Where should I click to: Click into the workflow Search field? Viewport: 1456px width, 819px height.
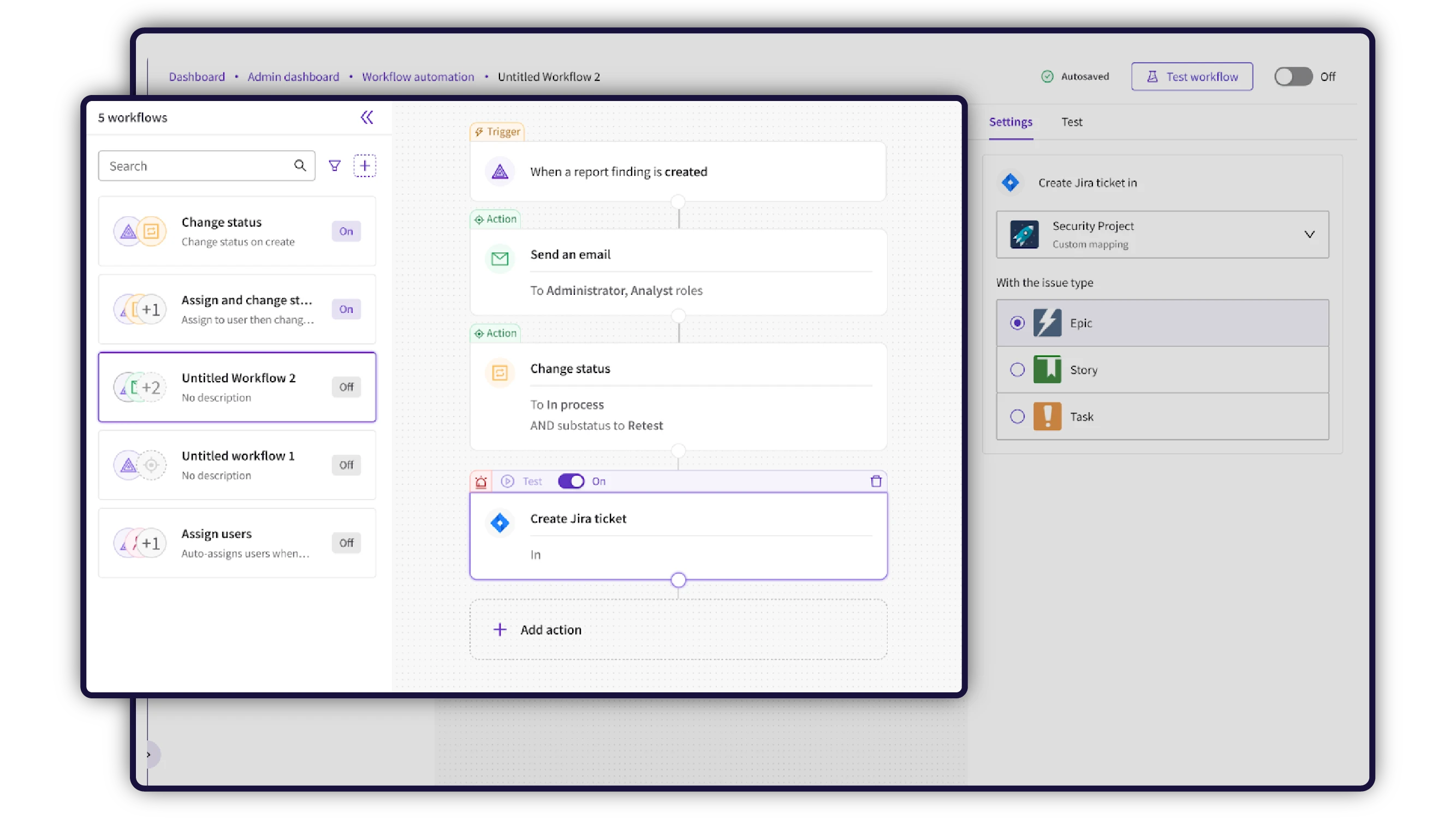coord(198,165)
